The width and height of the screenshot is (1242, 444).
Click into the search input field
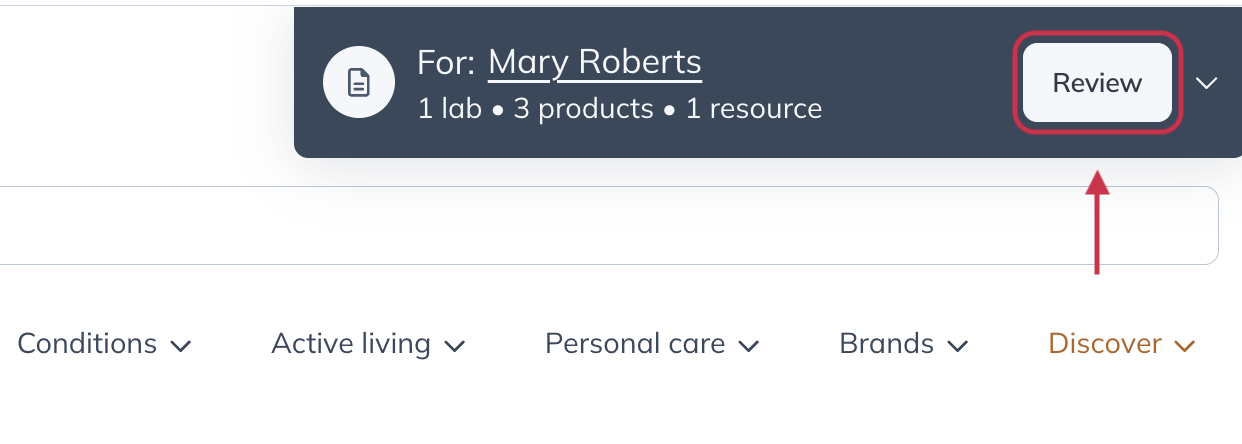[x=600, y=225]
